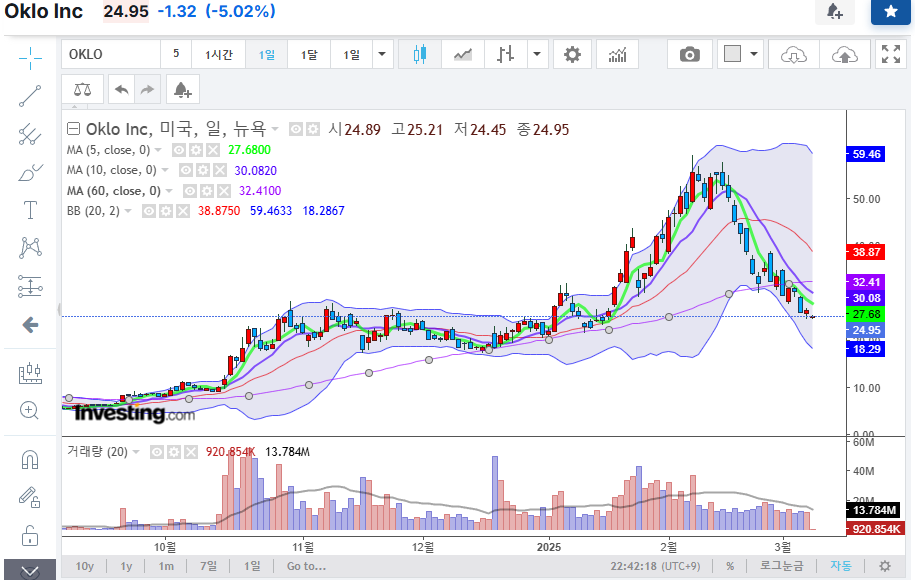
Task: Expand the bottom sidebar chevron button
Action: 30,570
